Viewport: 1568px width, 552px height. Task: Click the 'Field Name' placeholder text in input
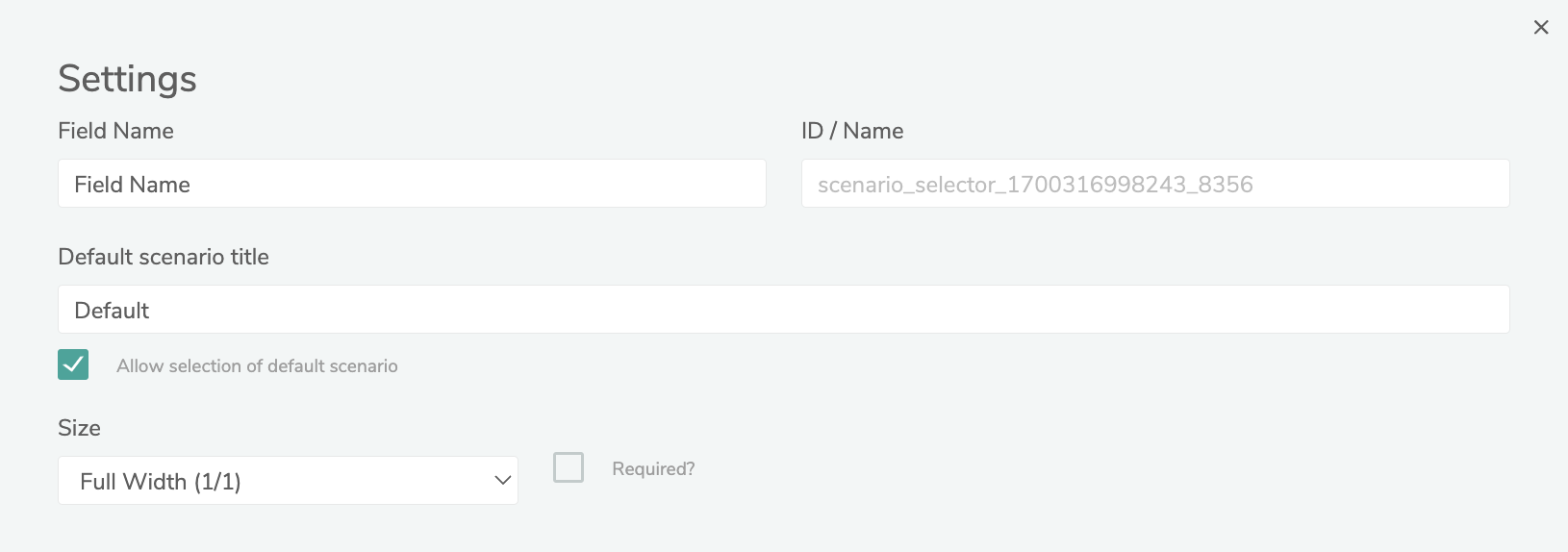tap(132, 185)
